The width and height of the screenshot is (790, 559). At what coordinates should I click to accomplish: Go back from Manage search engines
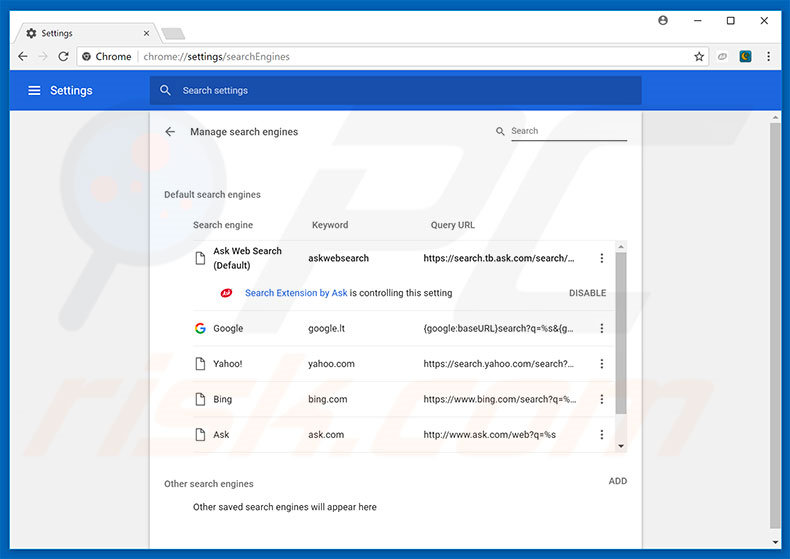170,131
